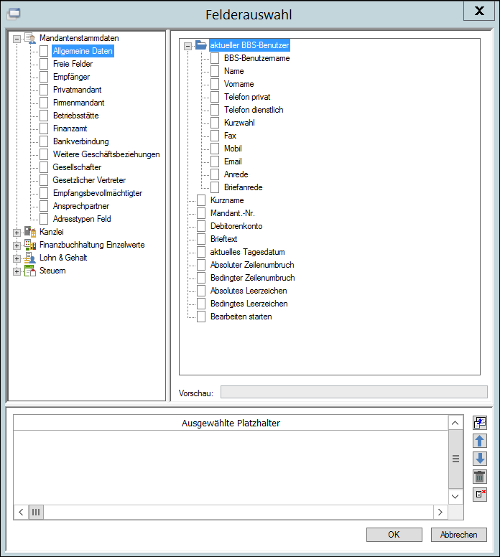Click the trash delete icon
This screenshot has height=557, width=500.
coord(479,476)
